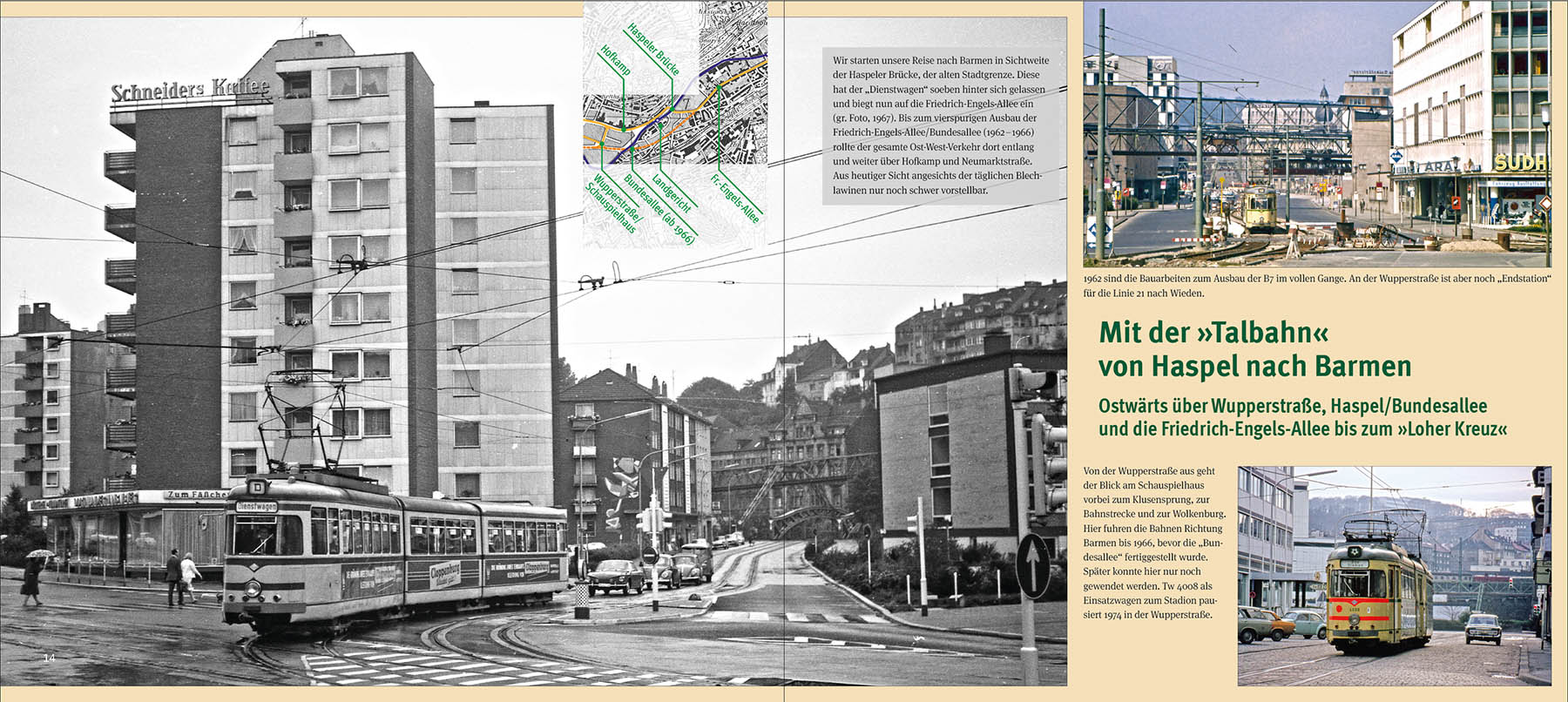Click the line 'Friedrich-Engels-Allee/Bundesallee (1962–1966)'

pyautogui.click(x=933, y=132)
